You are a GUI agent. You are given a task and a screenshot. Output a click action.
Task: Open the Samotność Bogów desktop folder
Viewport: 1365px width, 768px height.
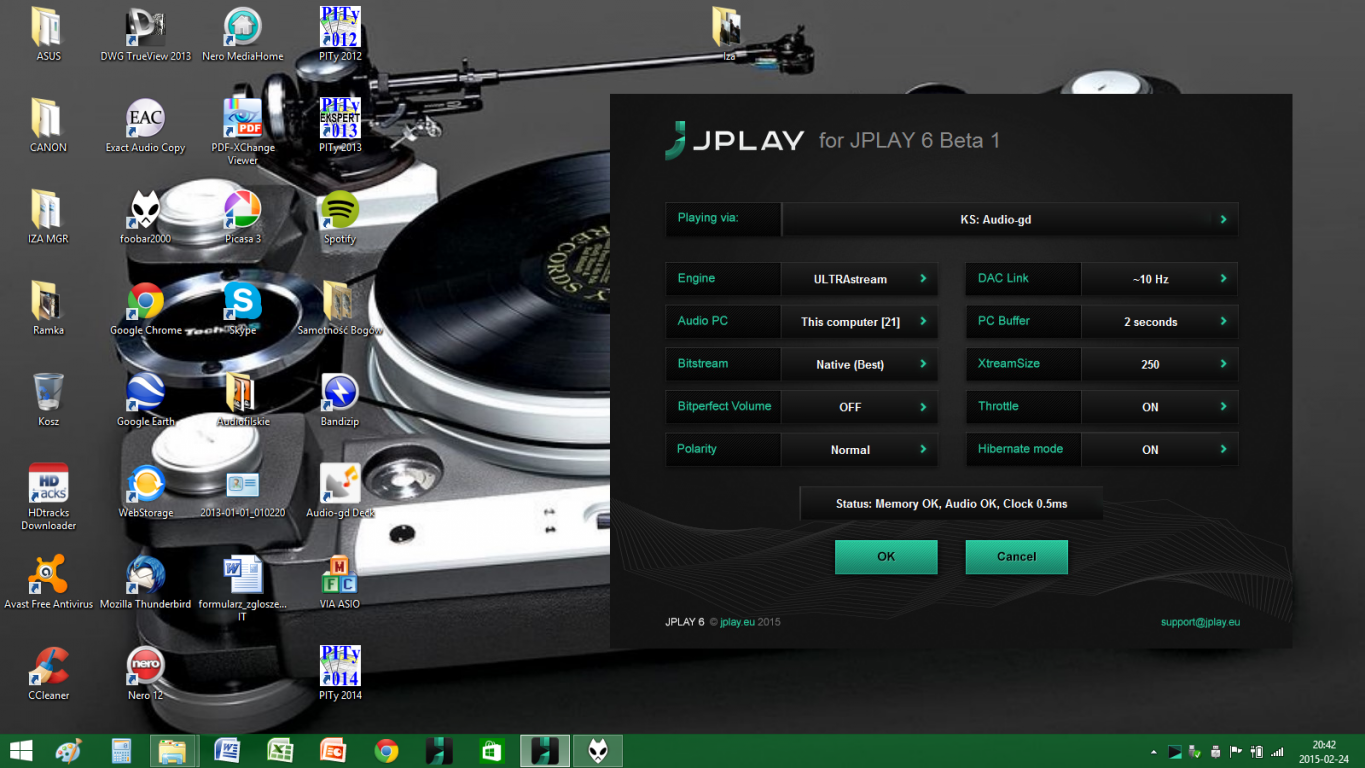click(x=340, y=308)
